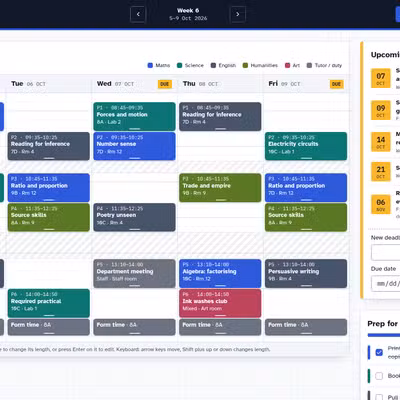Click the Prep for section heading
The height and width of the screenshot is (400, 400).
[383, 324]
